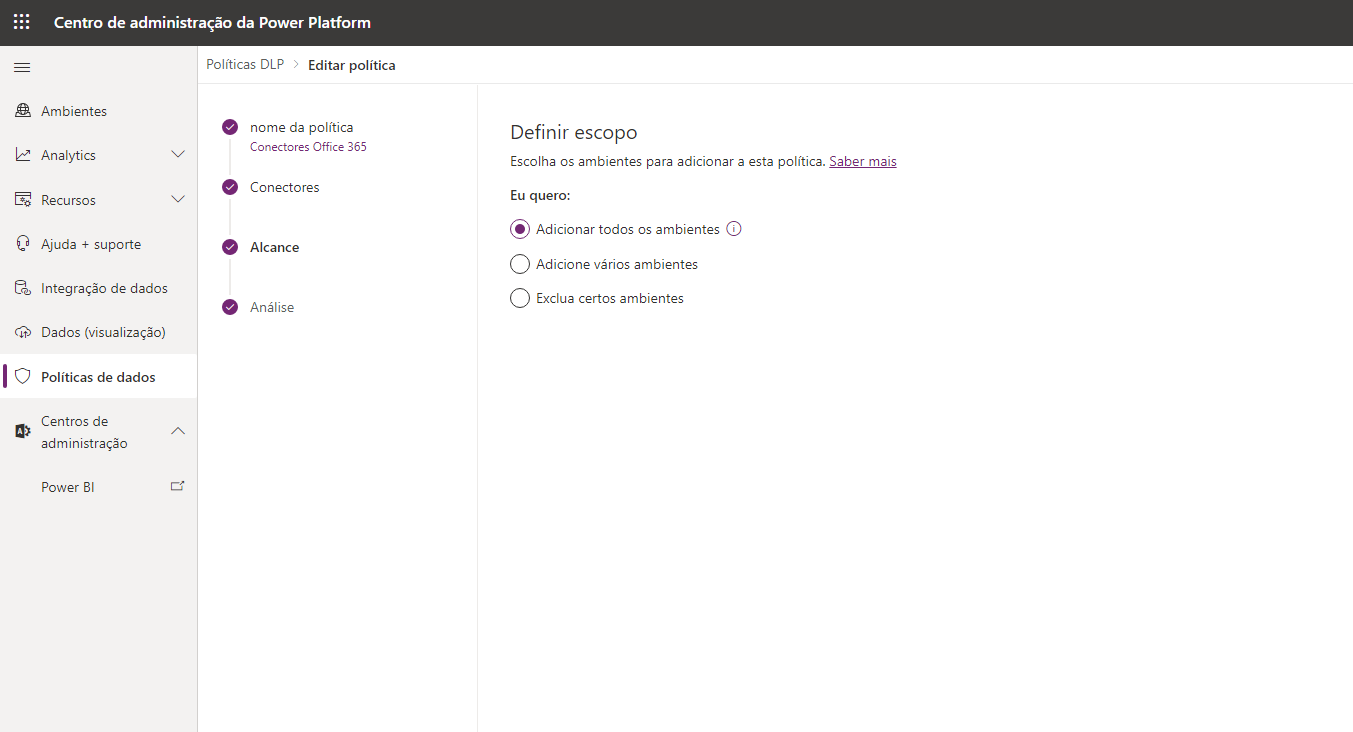Expand the Recursos submenu chevron

[x=178, y=200]
